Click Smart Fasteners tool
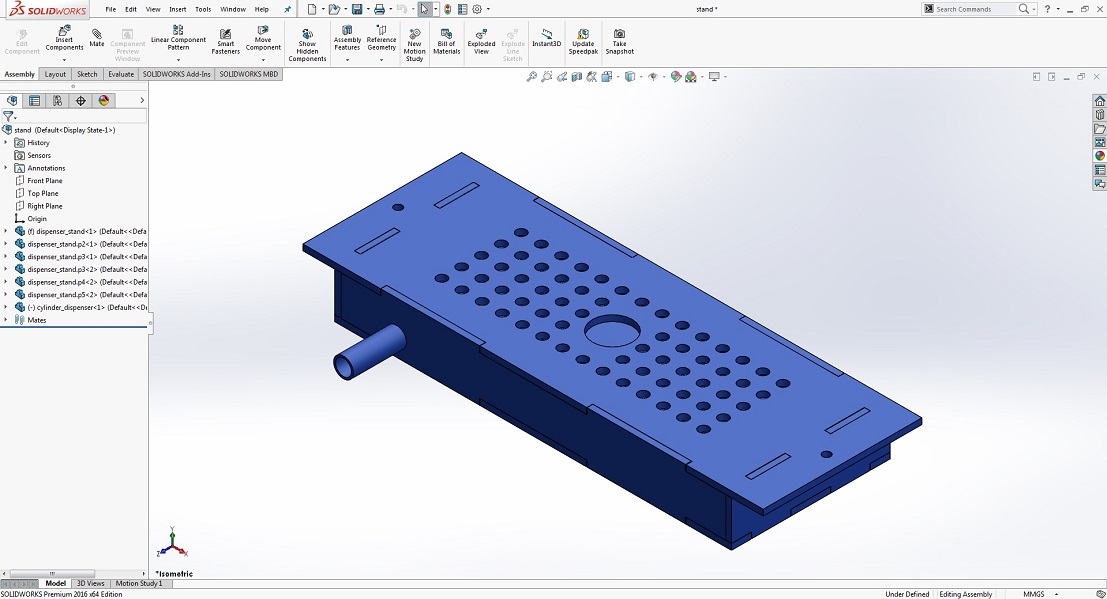The width and height of the screenshot is (1107, 599). (225, 42)
